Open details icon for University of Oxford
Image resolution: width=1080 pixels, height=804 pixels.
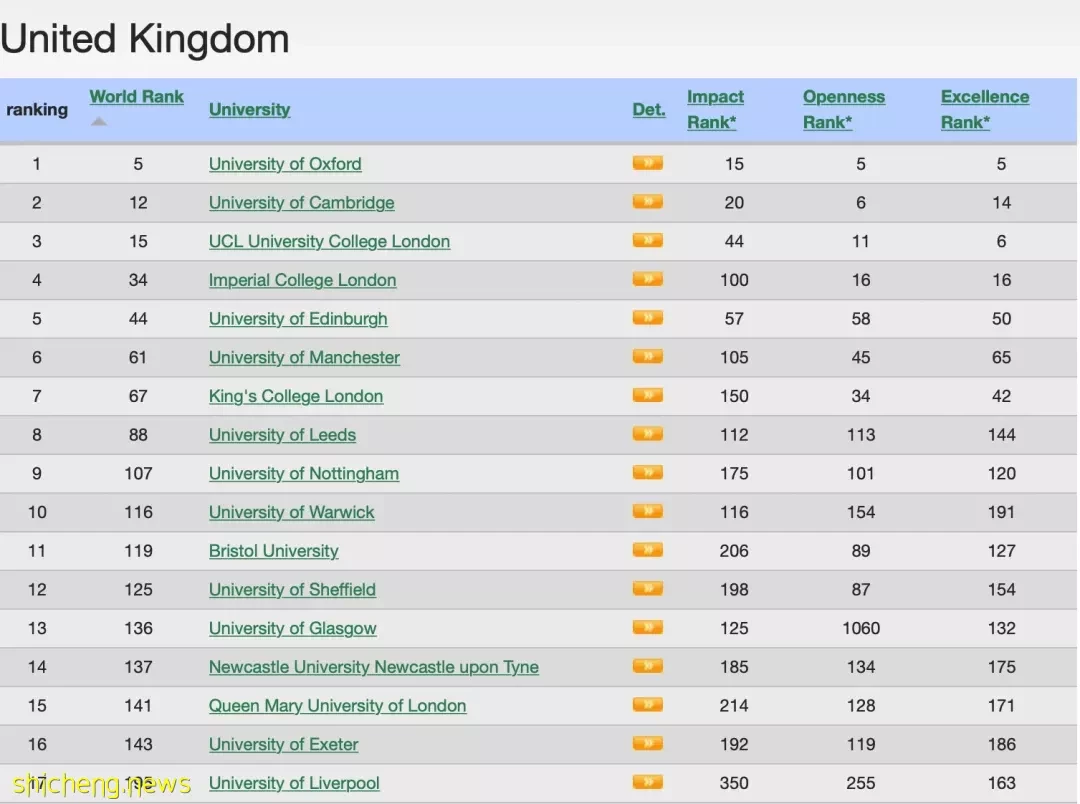[647, 163]
